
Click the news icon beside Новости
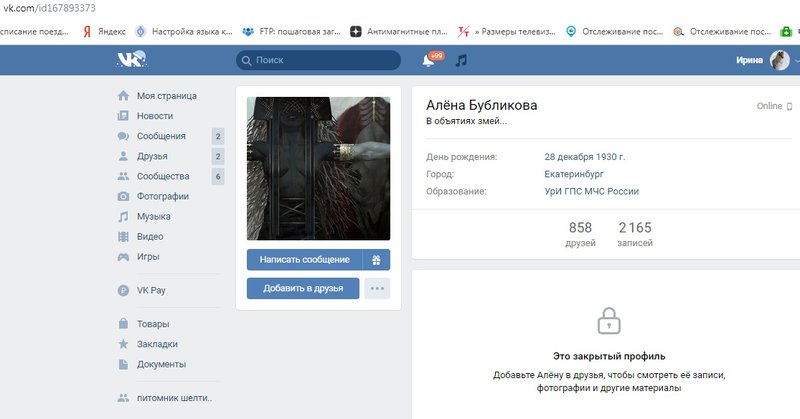[123, 116]
